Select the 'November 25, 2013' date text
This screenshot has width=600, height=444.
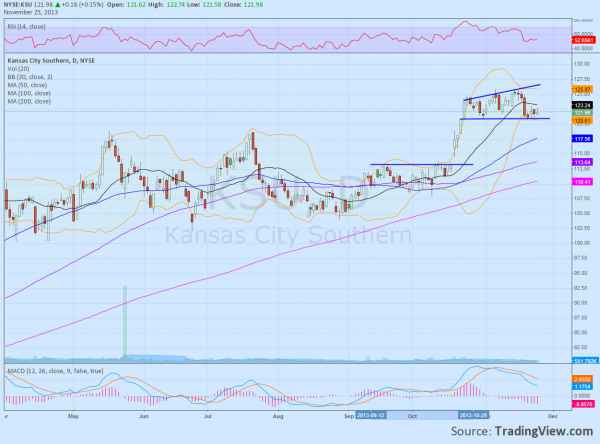point(31,12)
